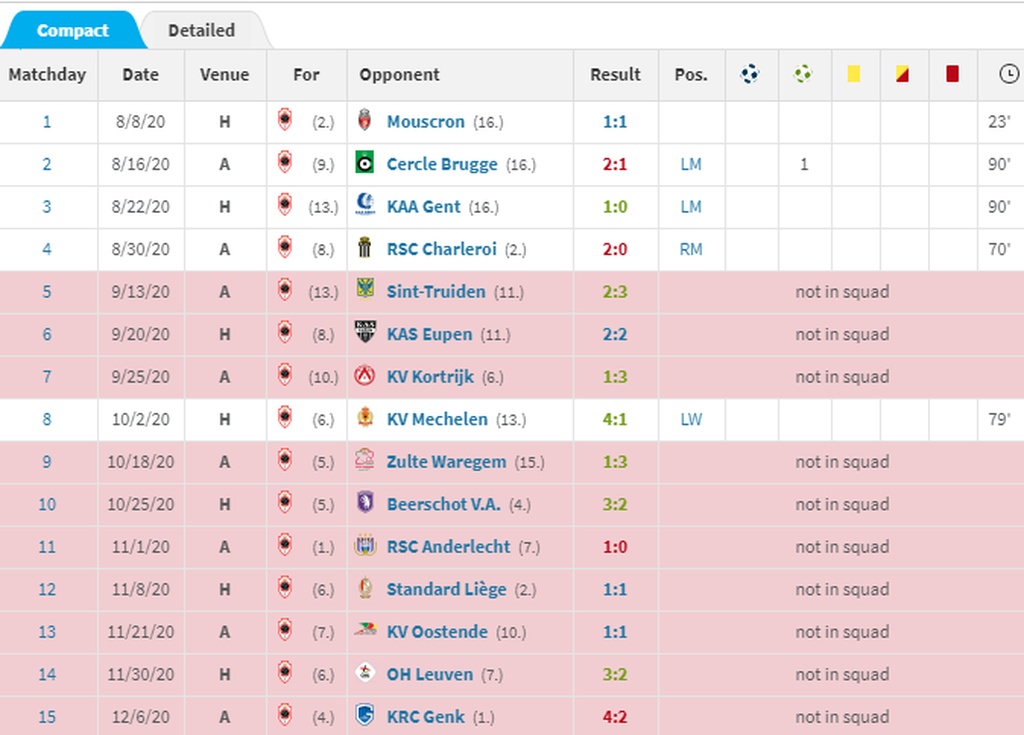Click the goals soccer ball column icon
Viewport: 1024px width, 735px height.
pos(750,74)
